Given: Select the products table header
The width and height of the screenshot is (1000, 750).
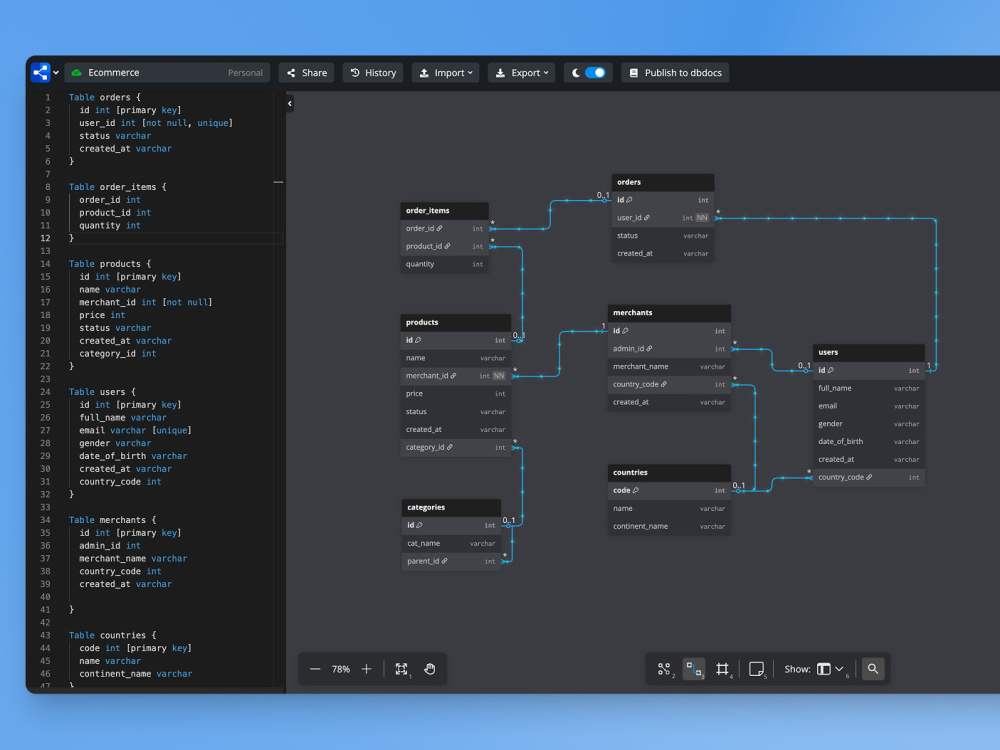Looking at the screenshot, I should [455, 322].
